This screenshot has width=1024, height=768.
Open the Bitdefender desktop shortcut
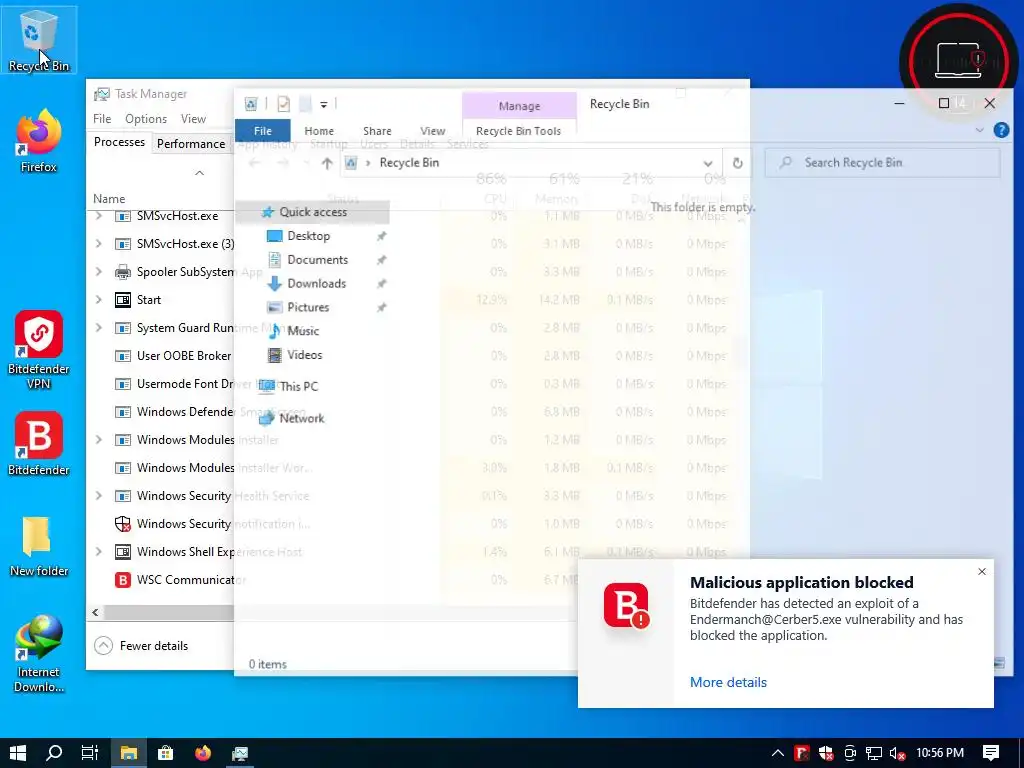pos(39,444)
